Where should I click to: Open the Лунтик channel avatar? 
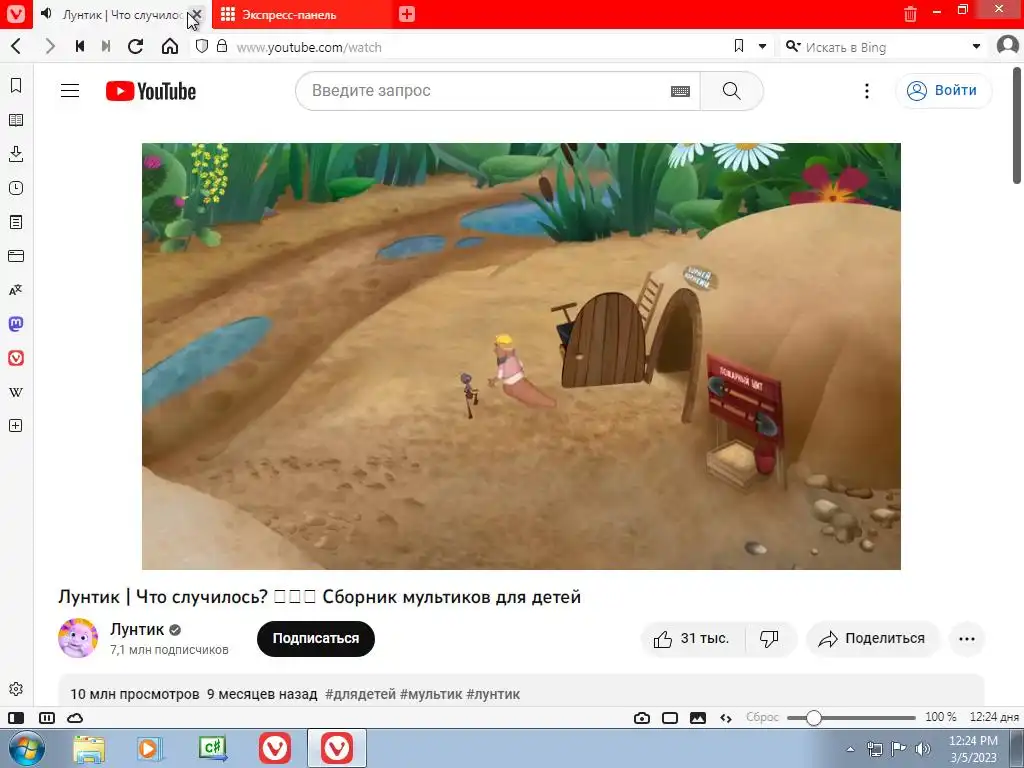78,638
